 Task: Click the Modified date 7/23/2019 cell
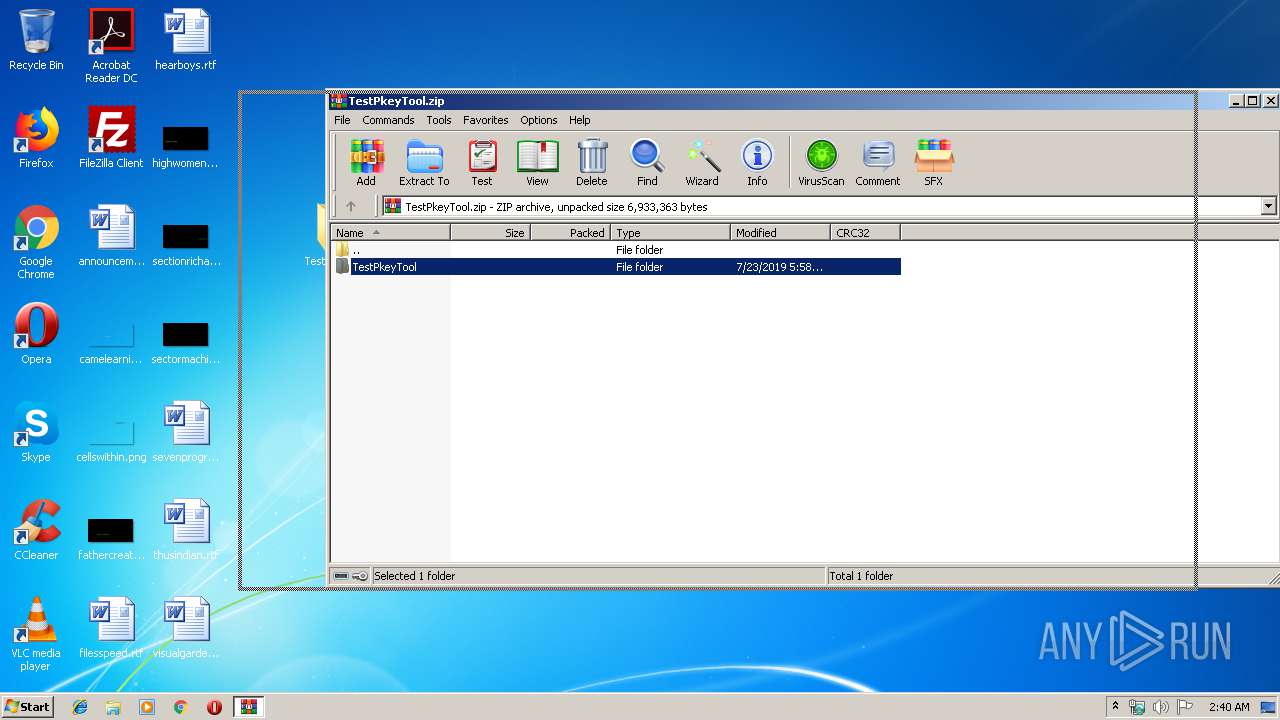pos(779,267)
